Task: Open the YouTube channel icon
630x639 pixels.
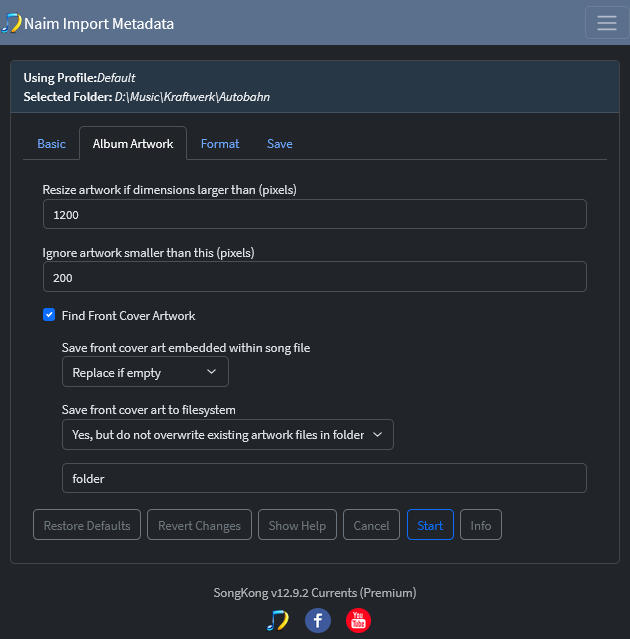Action: (358, 620)
